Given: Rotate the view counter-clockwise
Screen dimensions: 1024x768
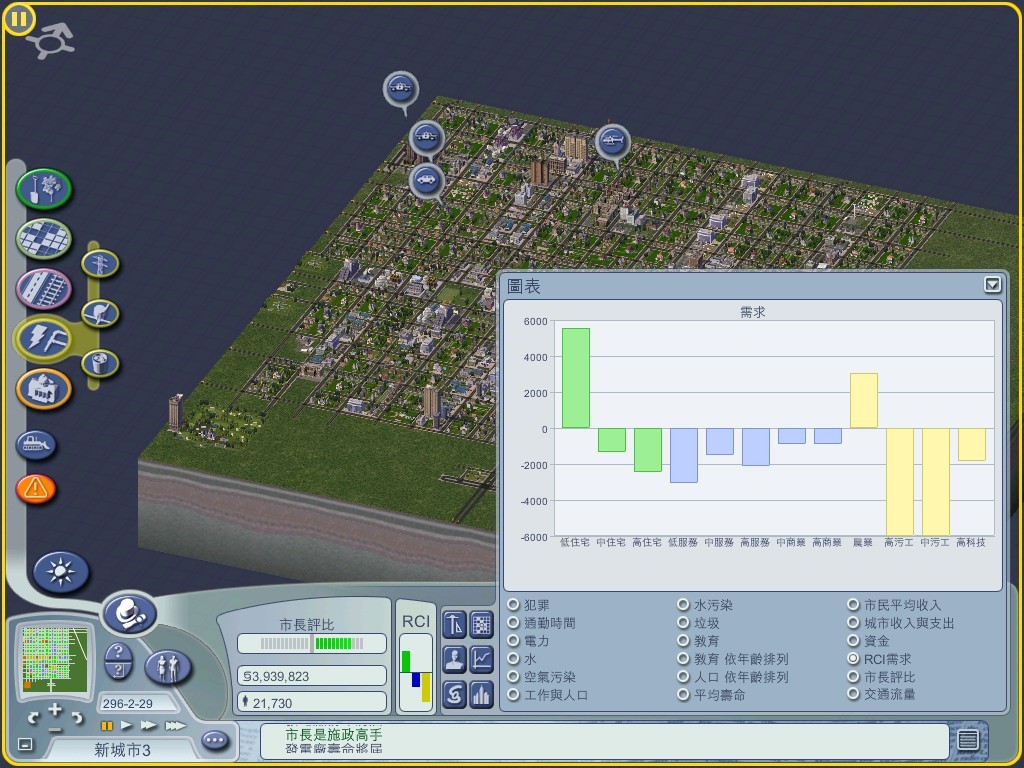Looking at the screenshot, I should pyautogui.click(x=33, y=718).
